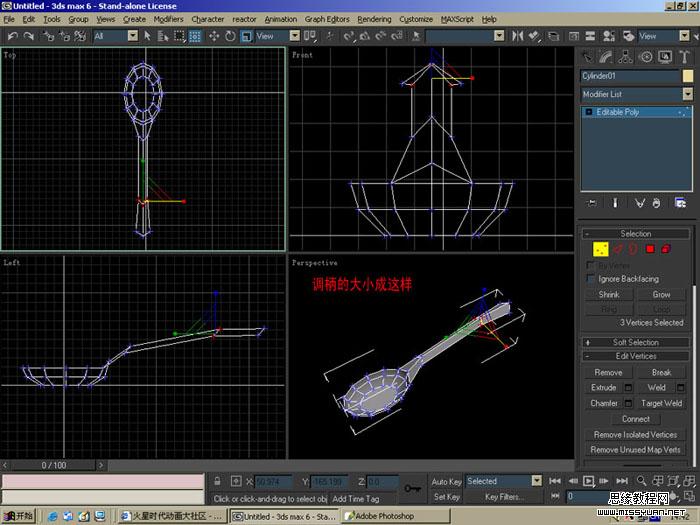Viewport: 700px width, 525px height.
Task: Collapse the Selection rollout
Action: 636,233
